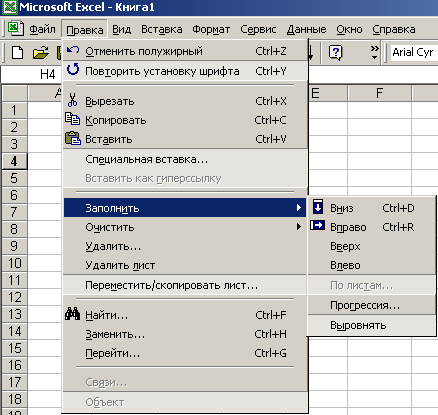
Task: Expand the Очистить submenu
Action: (185, 227)
